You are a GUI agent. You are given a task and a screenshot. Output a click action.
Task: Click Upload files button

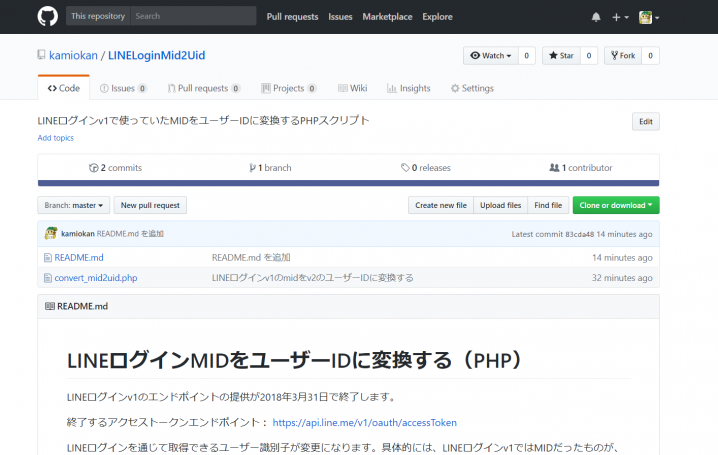coord(500,206)
